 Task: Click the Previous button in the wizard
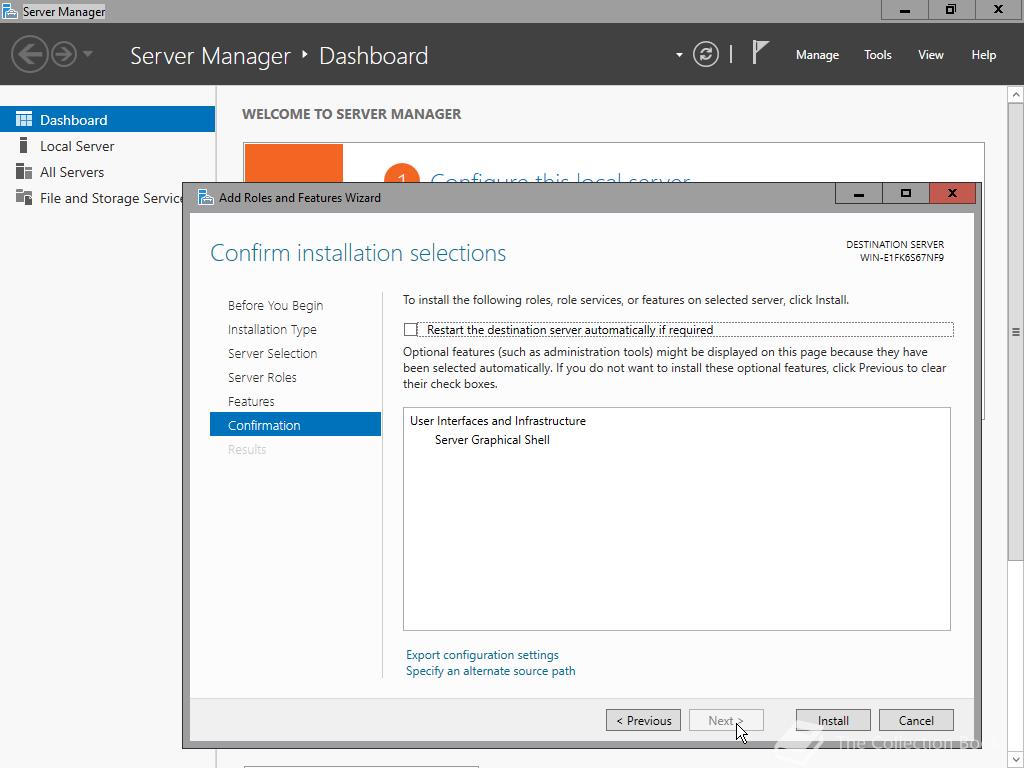643,720
